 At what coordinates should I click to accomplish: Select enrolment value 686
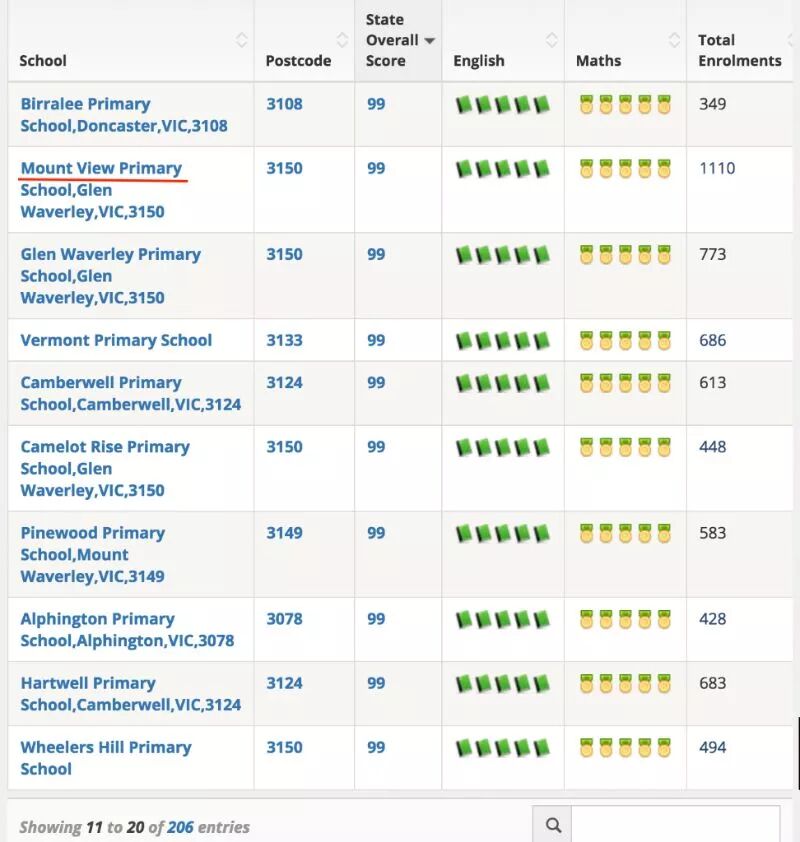pyautogui.click(x=712, y=340)
